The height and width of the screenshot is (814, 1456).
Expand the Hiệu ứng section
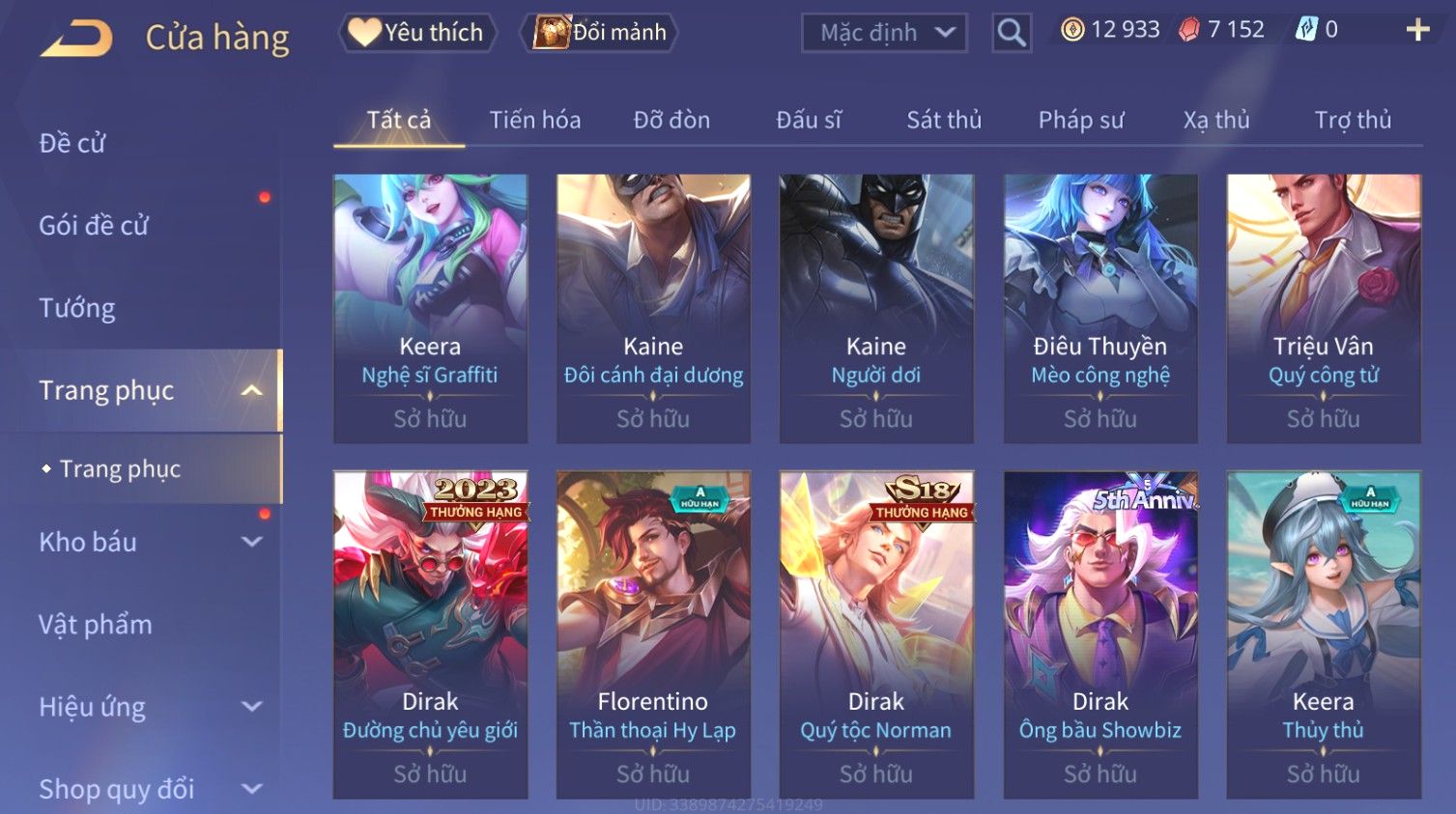(x=251, y=707)
